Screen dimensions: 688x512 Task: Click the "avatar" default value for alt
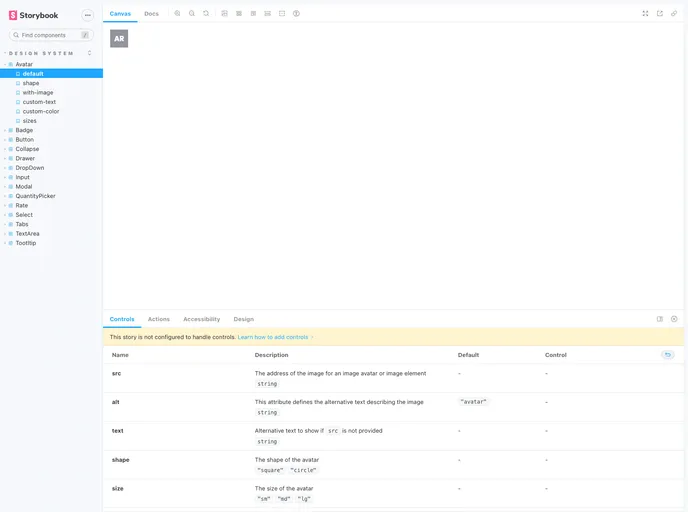coord(473,402)
